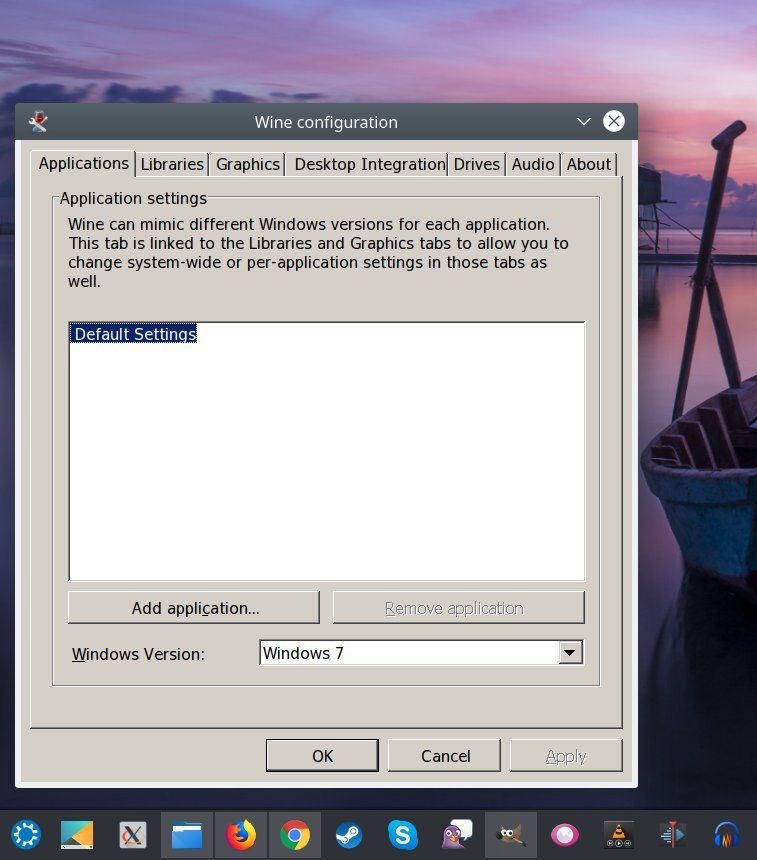Open Pidgin messenger from the taskbar

[x=457, y=835]
